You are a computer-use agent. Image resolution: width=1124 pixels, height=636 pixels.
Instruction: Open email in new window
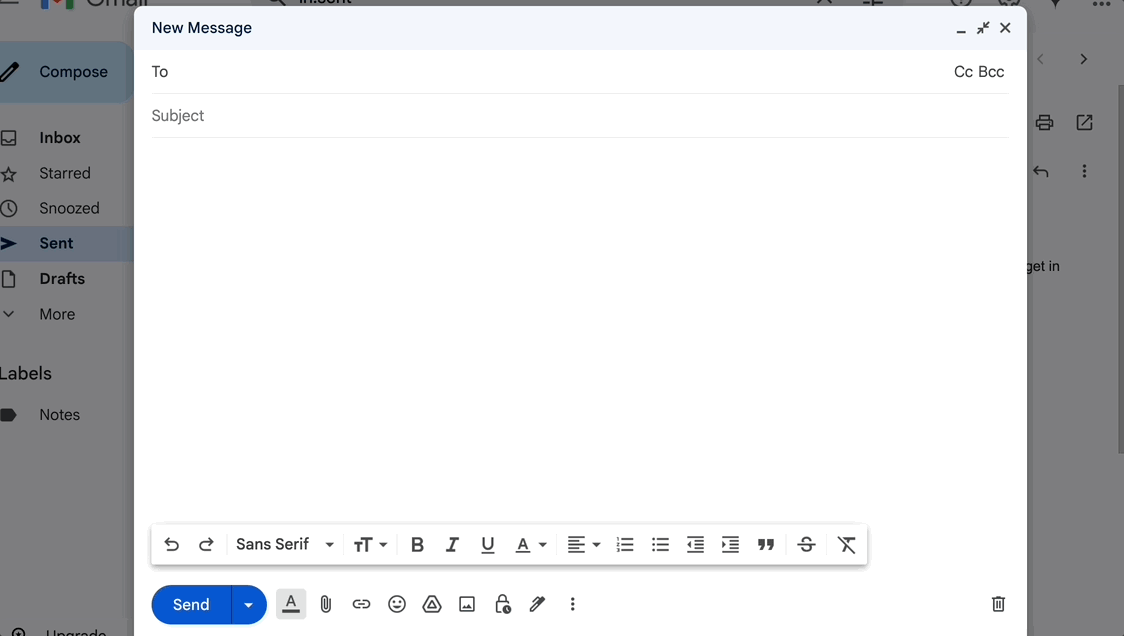[x=1085, y=123]
